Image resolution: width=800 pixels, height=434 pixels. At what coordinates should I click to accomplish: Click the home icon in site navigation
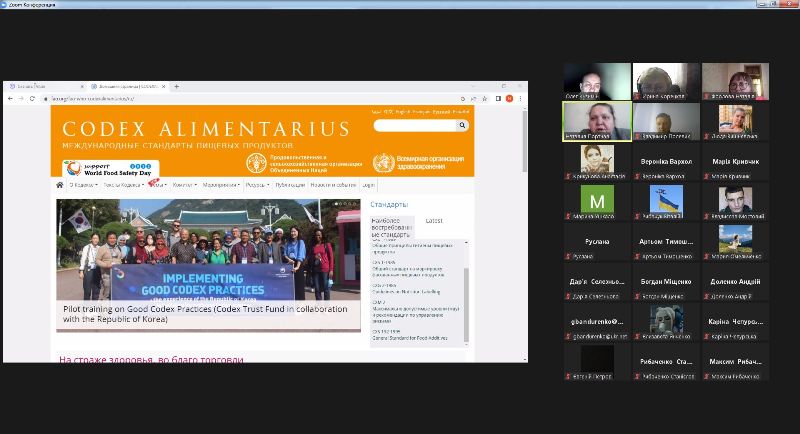tap(60, 185)
